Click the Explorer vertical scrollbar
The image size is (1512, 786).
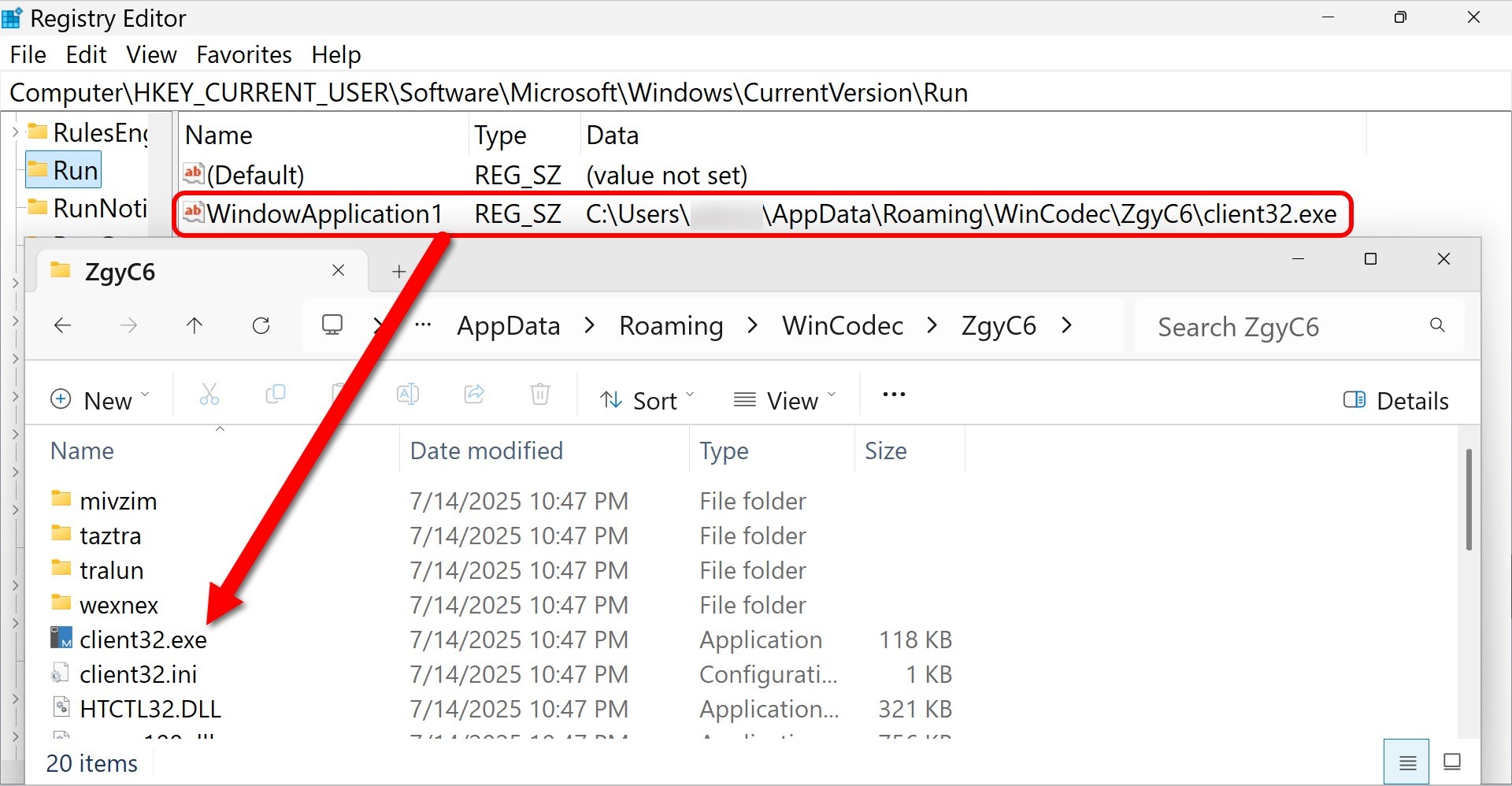click(x=1469, y=500)
